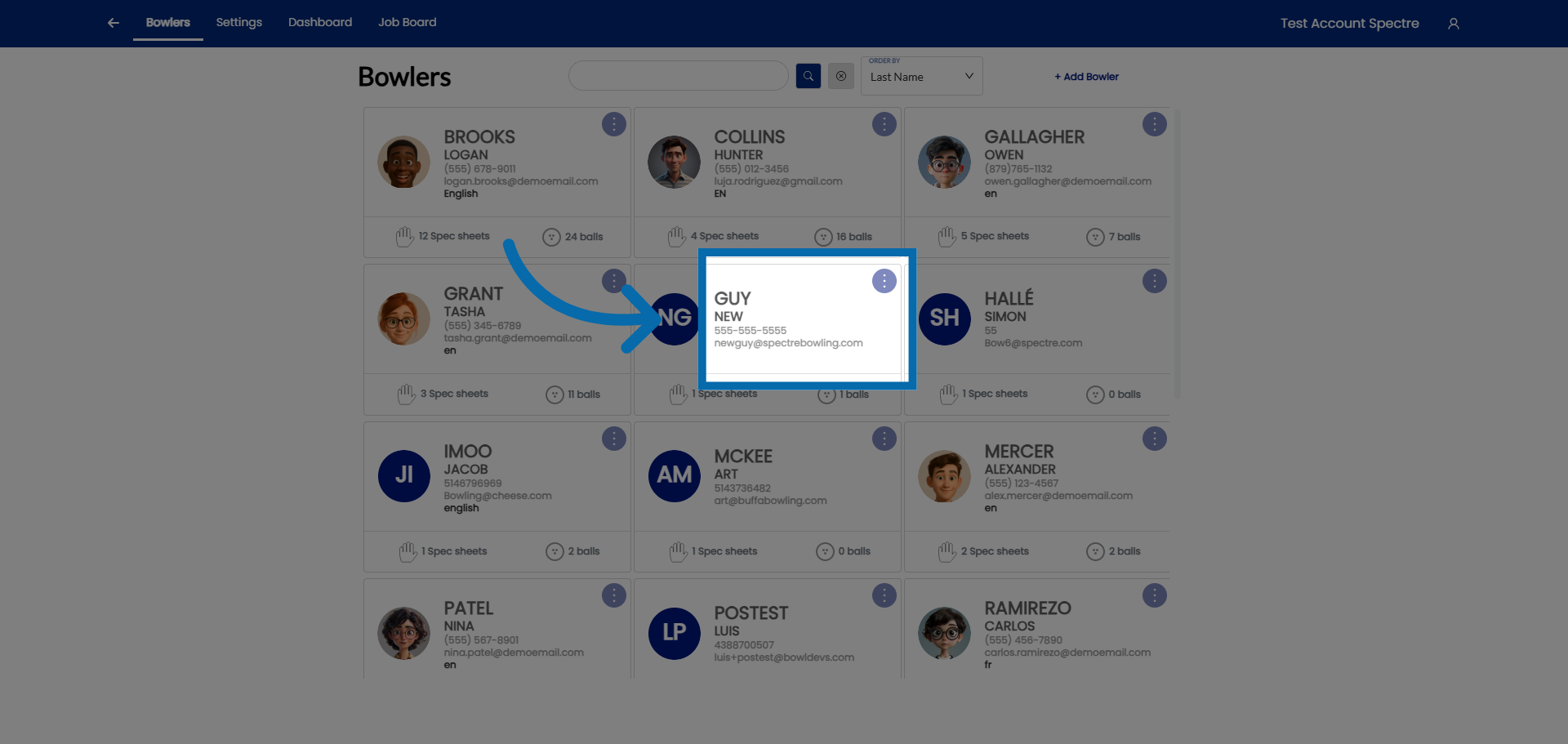Focus the bowler search field

tap(679, 76)
